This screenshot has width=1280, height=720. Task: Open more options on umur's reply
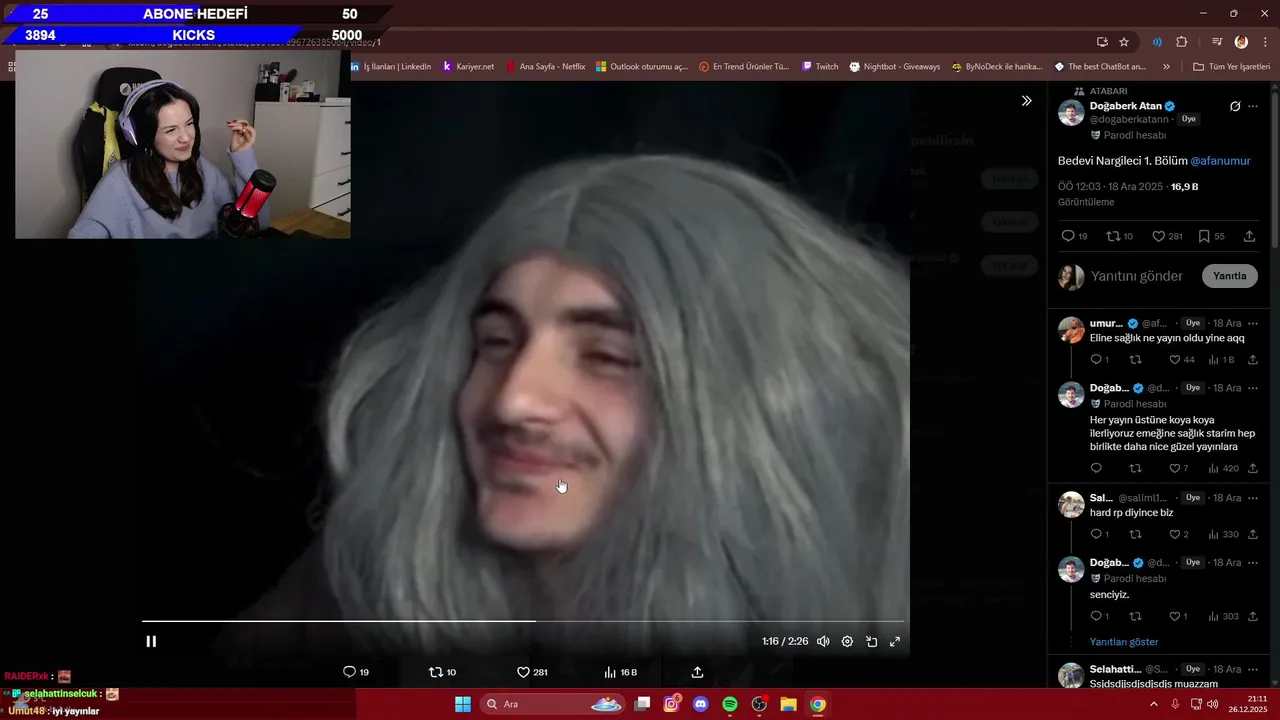[x=1253, y=323]
